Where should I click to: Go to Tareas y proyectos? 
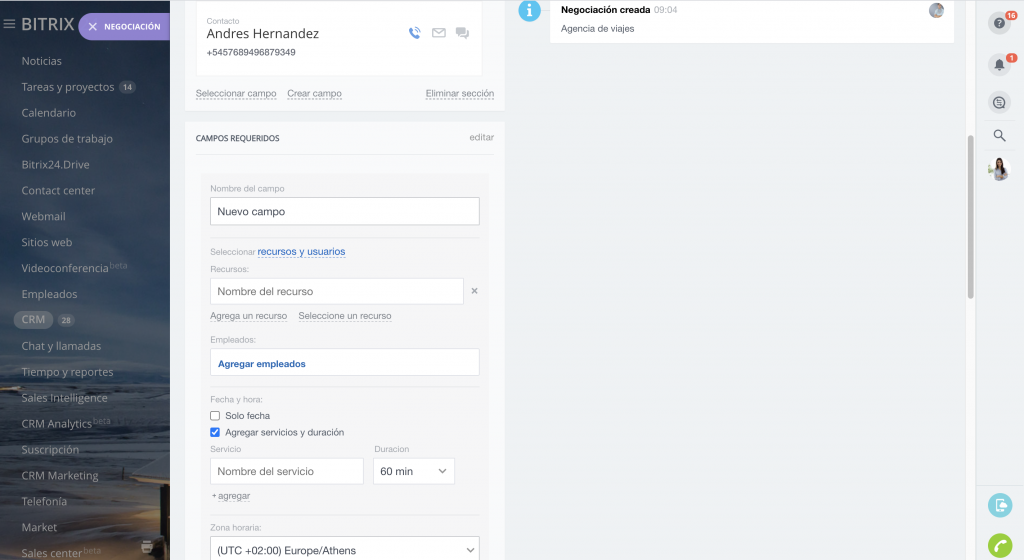[68, 87]
